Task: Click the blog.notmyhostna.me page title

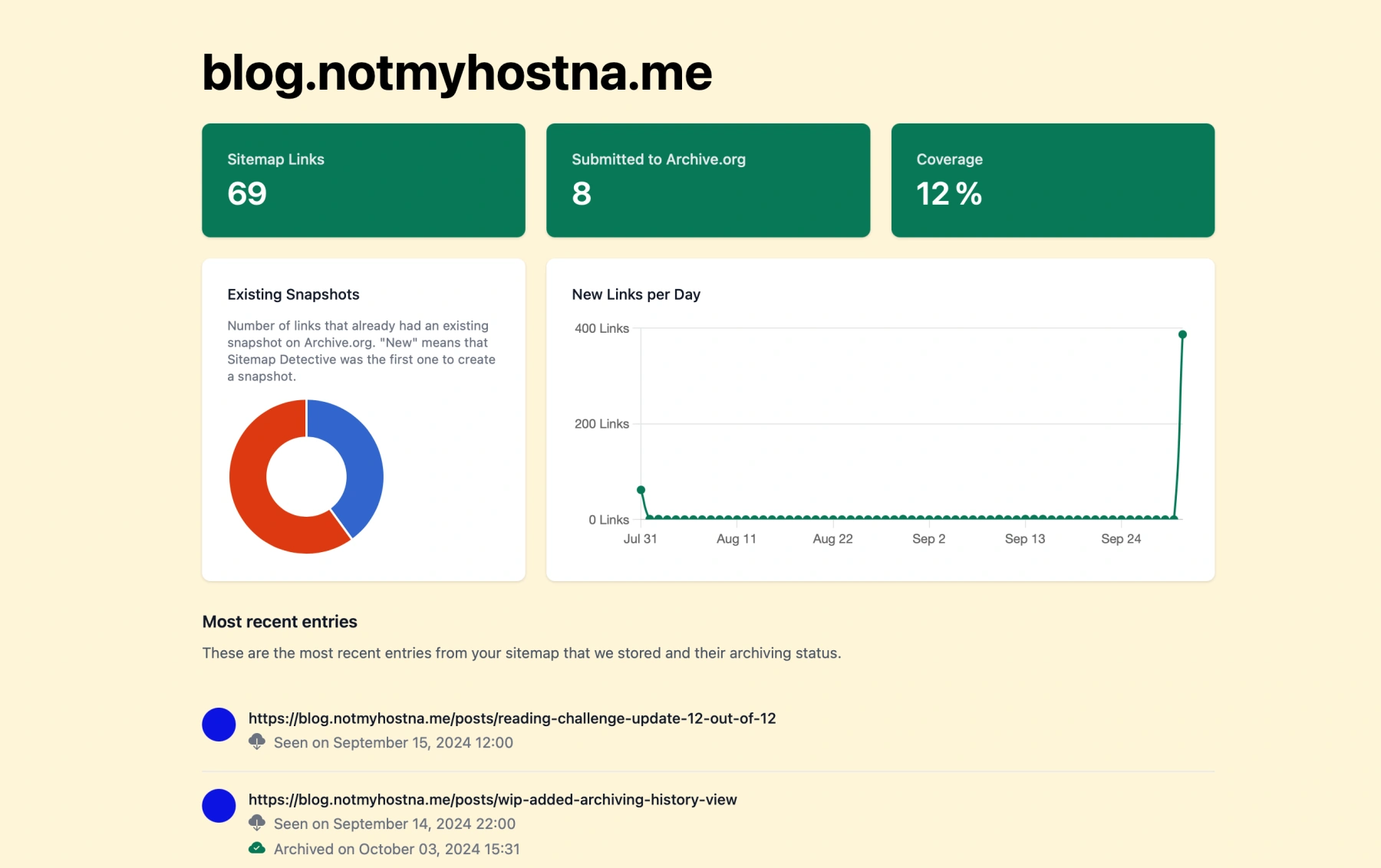Action: [x=457, y=73]
